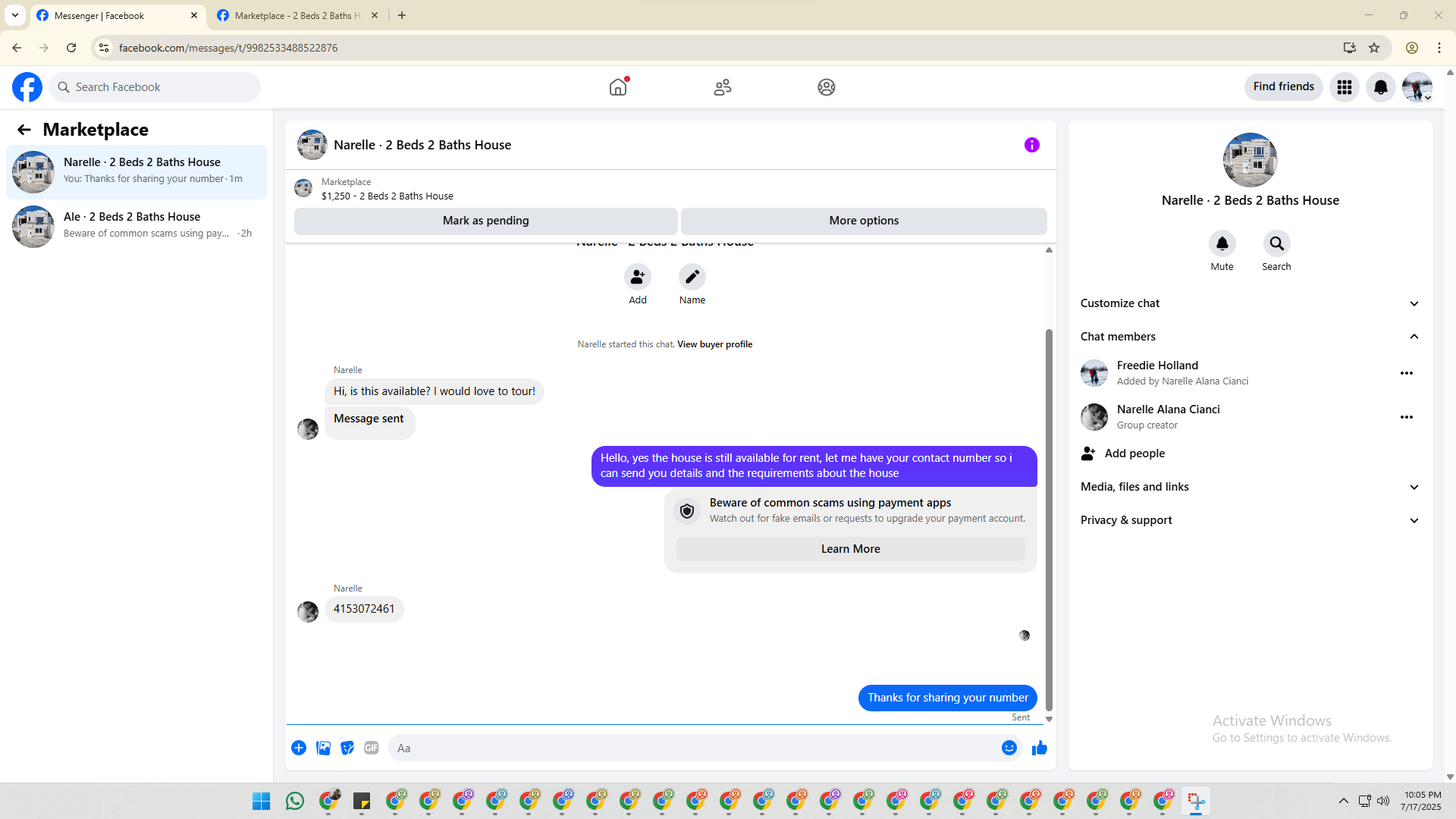
Task: Open the View buyer profile link
Action: tap(715, 344)
